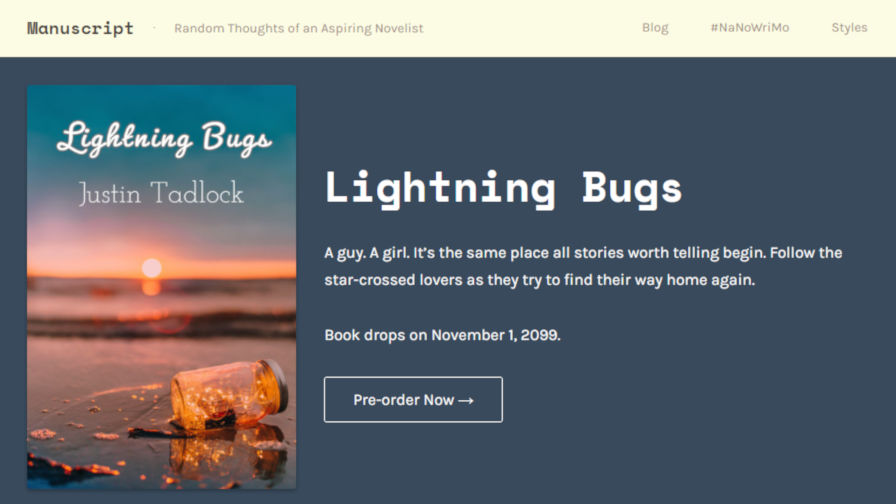The image size is (896, 504).
Task: Click the script Lightning Bugs title on the cover
Action: [x=163, y=139]
